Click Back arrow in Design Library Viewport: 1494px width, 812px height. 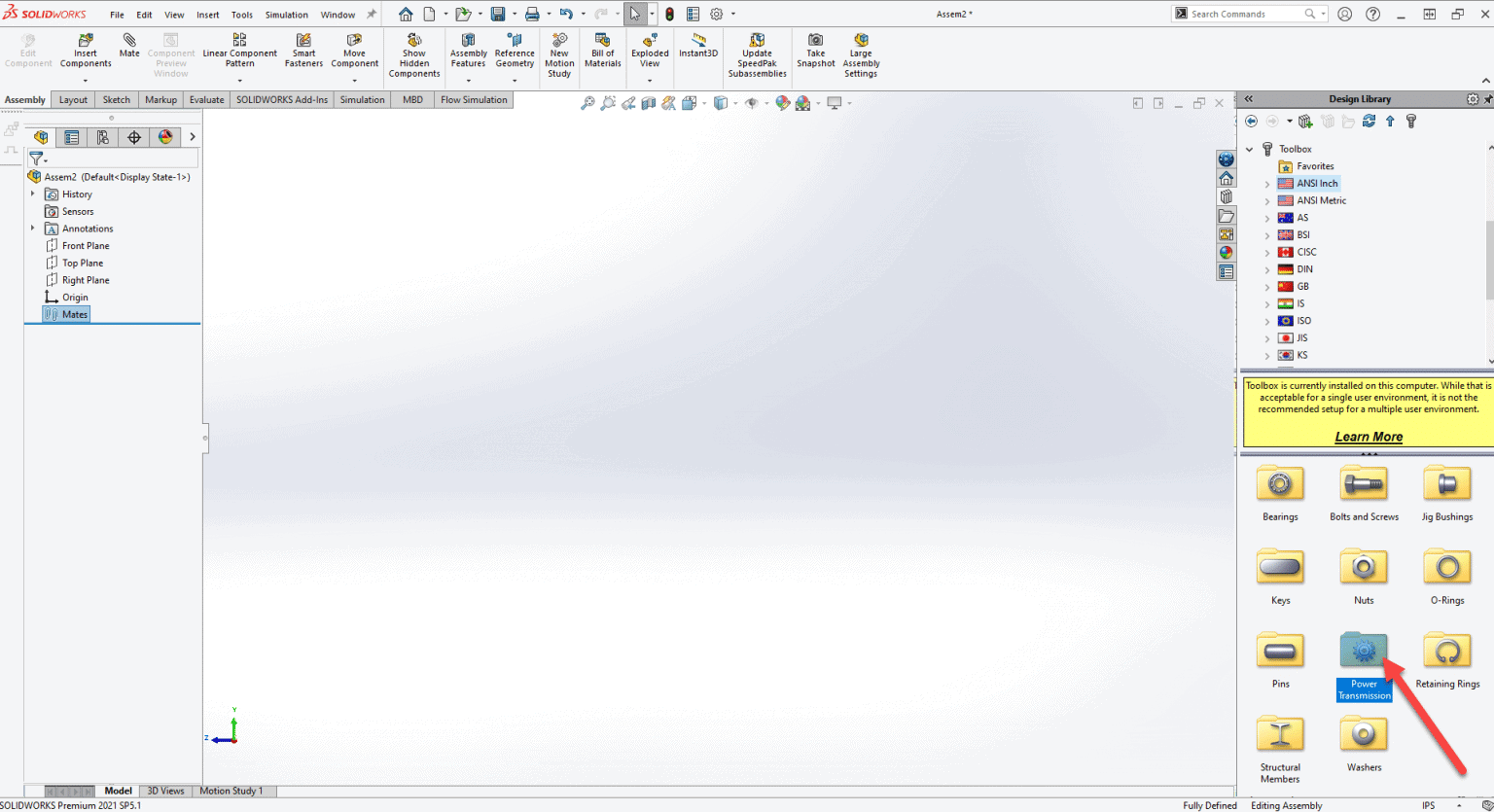pos(1252,121)
